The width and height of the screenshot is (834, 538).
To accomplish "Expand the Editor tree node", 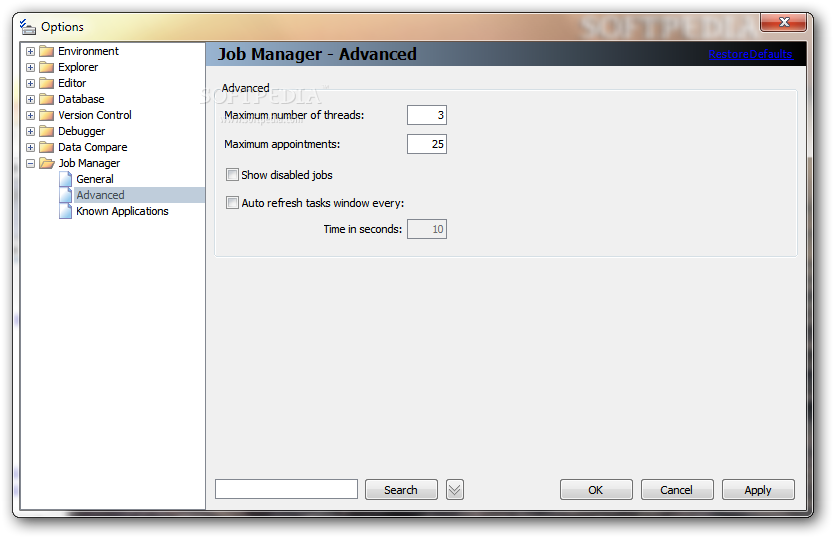I will point(30,84).
